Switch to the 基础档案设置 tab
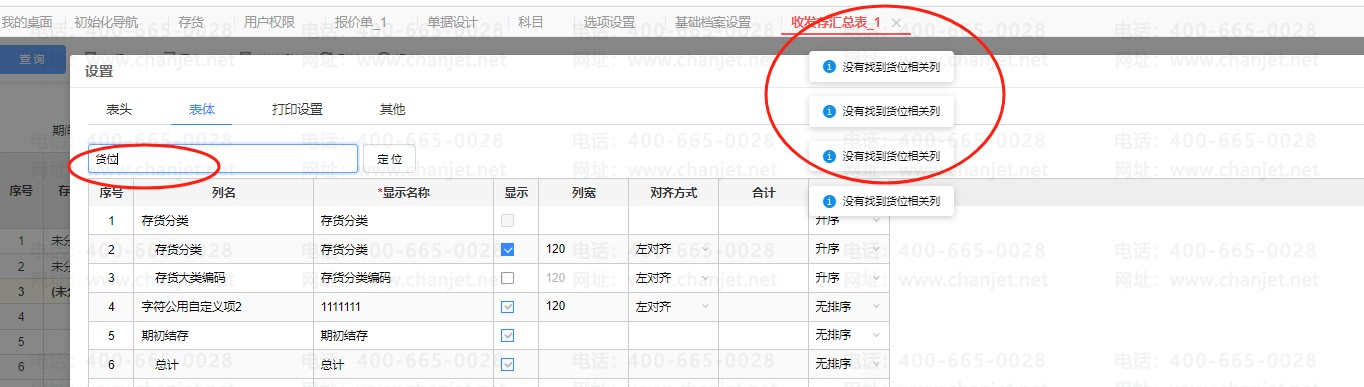This screenshot has height=387, width=1364. coord(712,22)
